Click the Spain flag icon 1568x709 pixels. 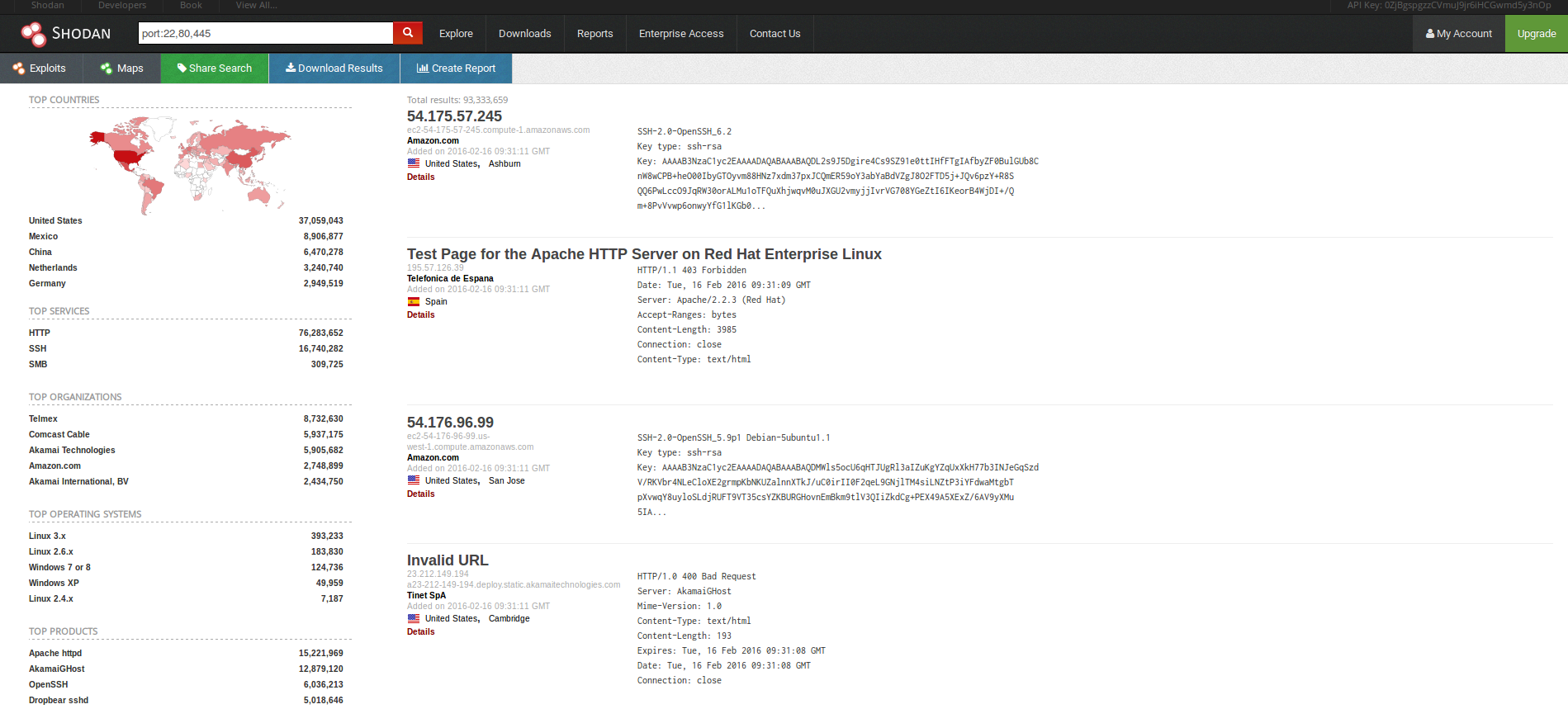coord(414,302)
